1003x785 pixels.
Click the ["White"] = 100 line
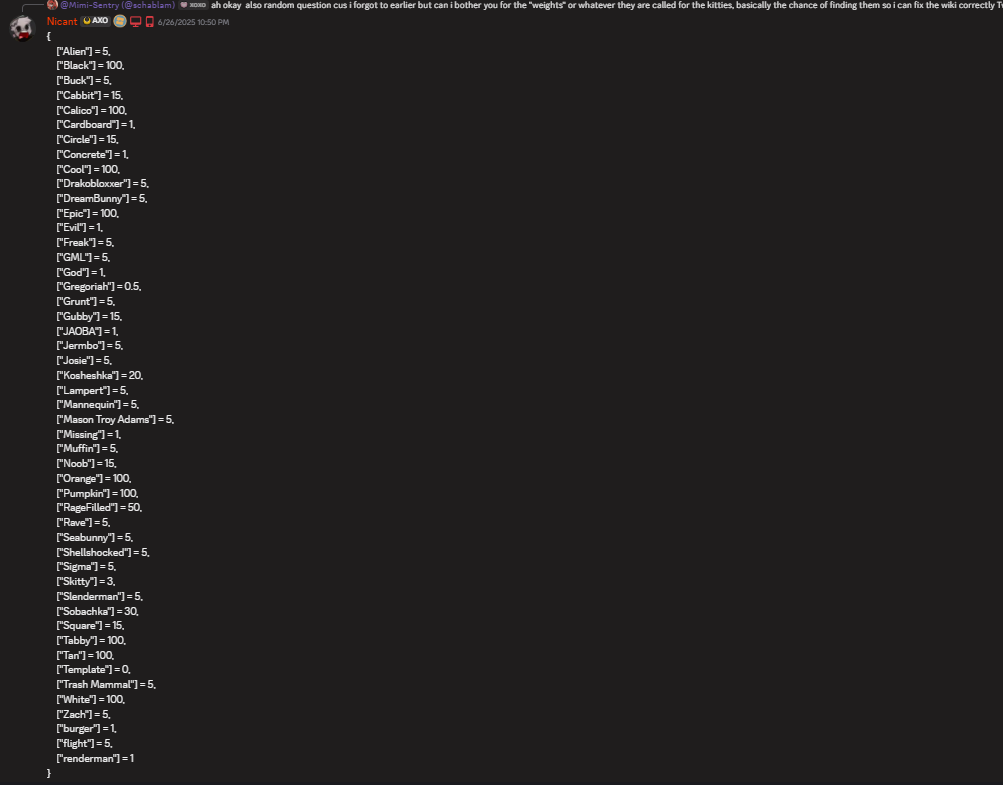pyautogui.click(x=91, y=700)
